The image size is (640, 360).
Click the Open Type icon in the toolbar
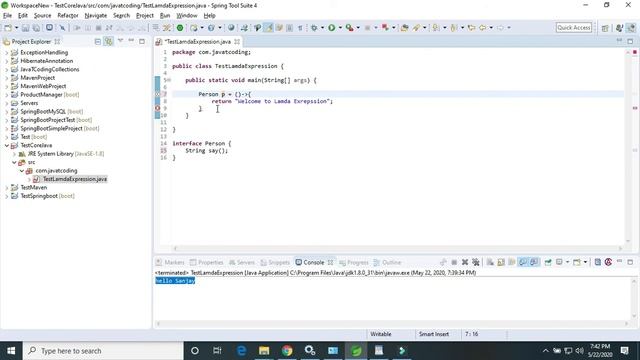pos(404,28)
